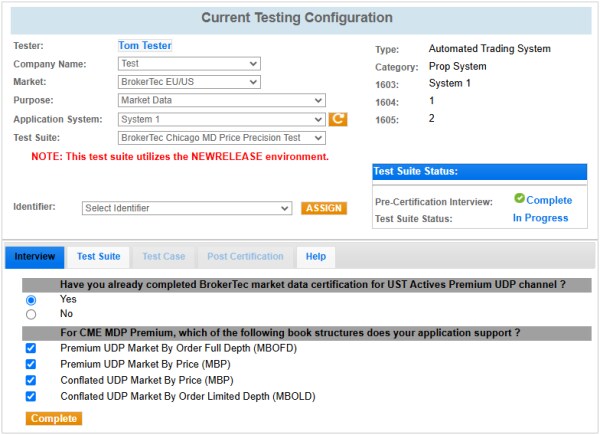The height and width of the screenshot is (435, 600).
Task: Switch to the Test Suite tab
Action: [98, 257]
